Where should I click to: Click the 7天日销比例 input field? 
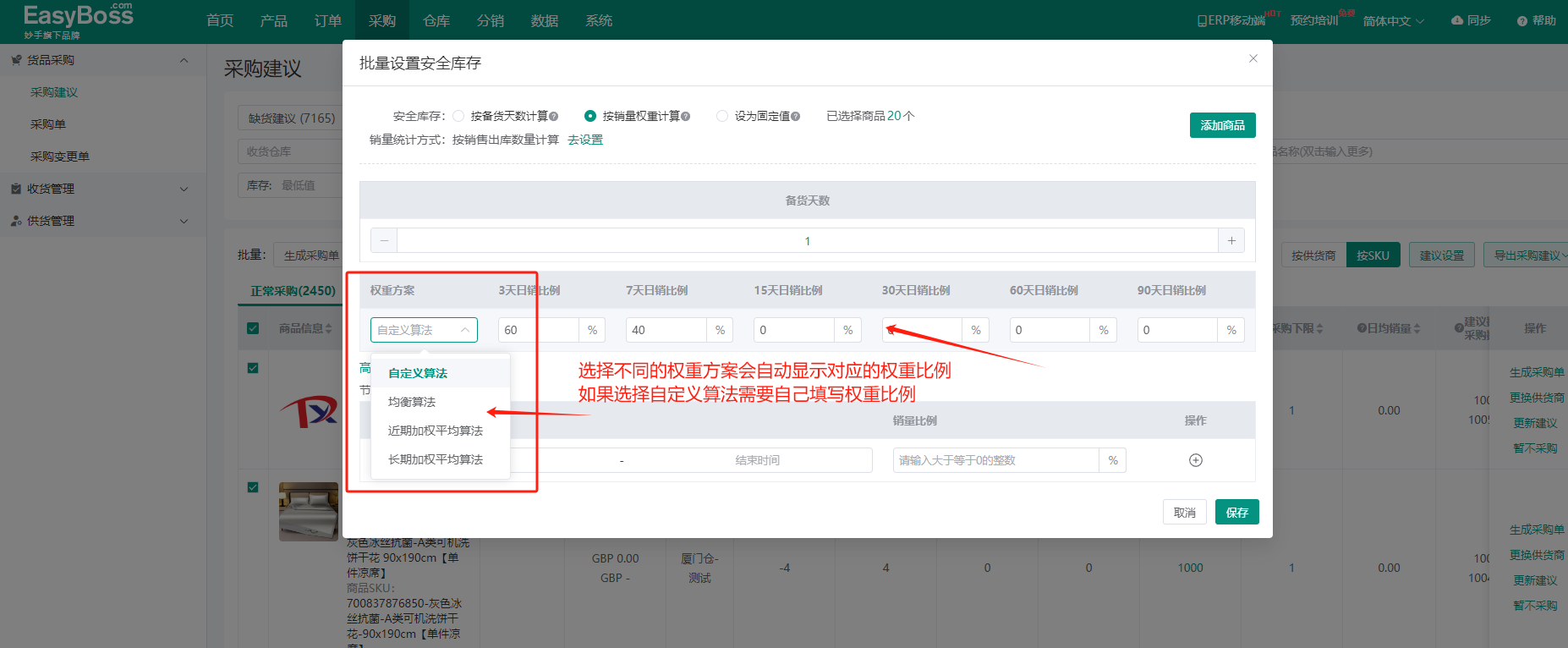pos(666,330)
